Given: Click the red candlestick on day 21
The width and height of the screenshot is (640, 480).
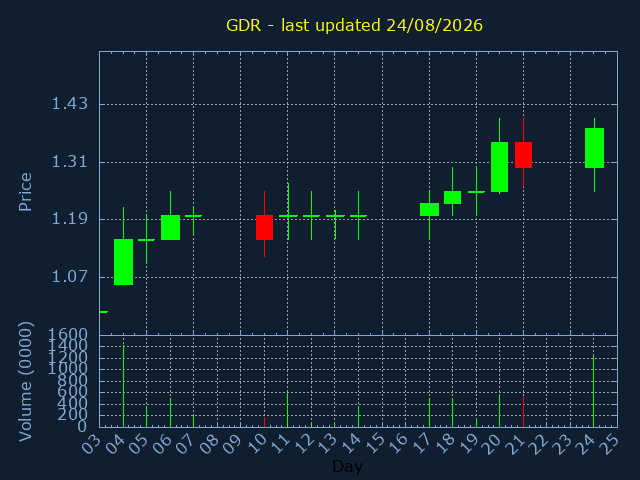Looking at the screenshot, I should click(523, 155).
